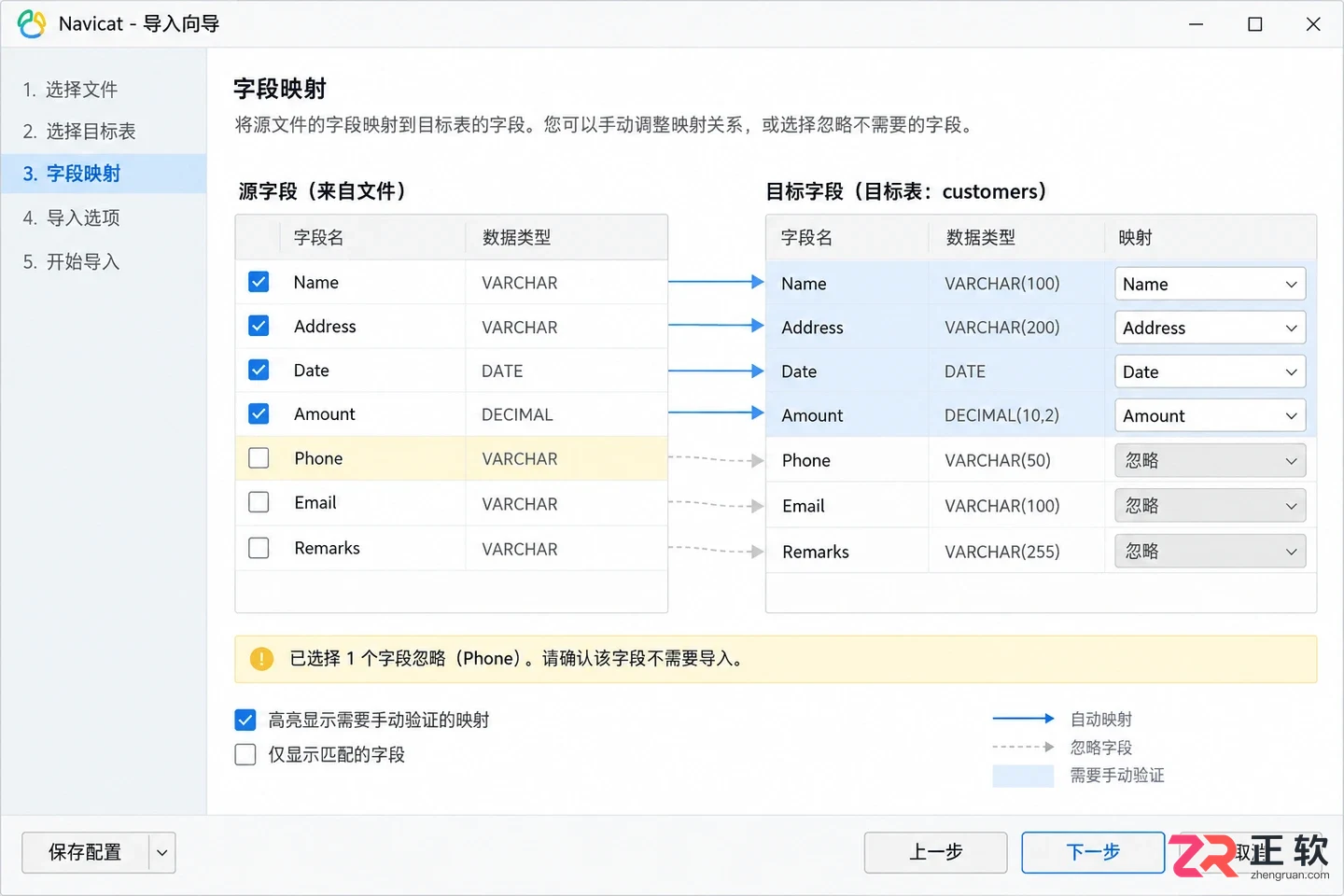The image size is (1344, 896).
Task: Close the Navicat import wizard window
Action: 1313,24
